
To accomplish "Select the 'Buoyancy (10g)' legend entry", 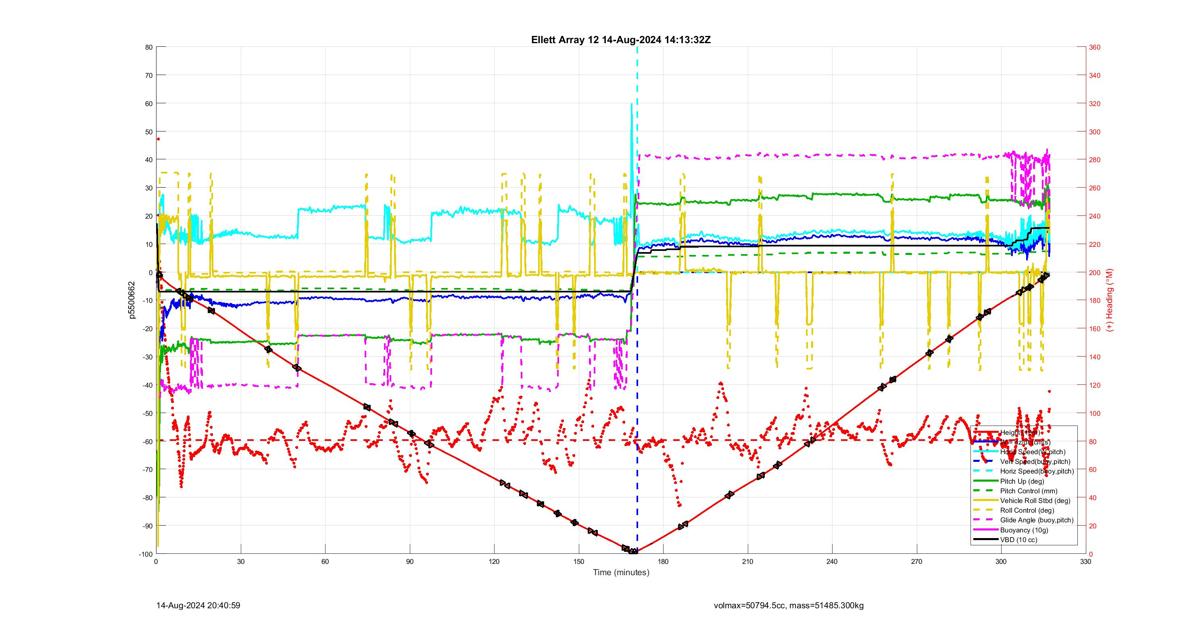I will [x=1024, y=530].
